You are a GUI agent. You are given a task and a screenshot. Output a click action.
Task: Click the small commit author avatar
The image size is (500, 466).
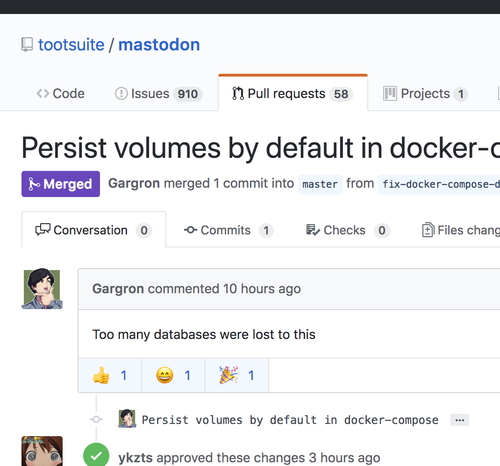click(127, 419)
